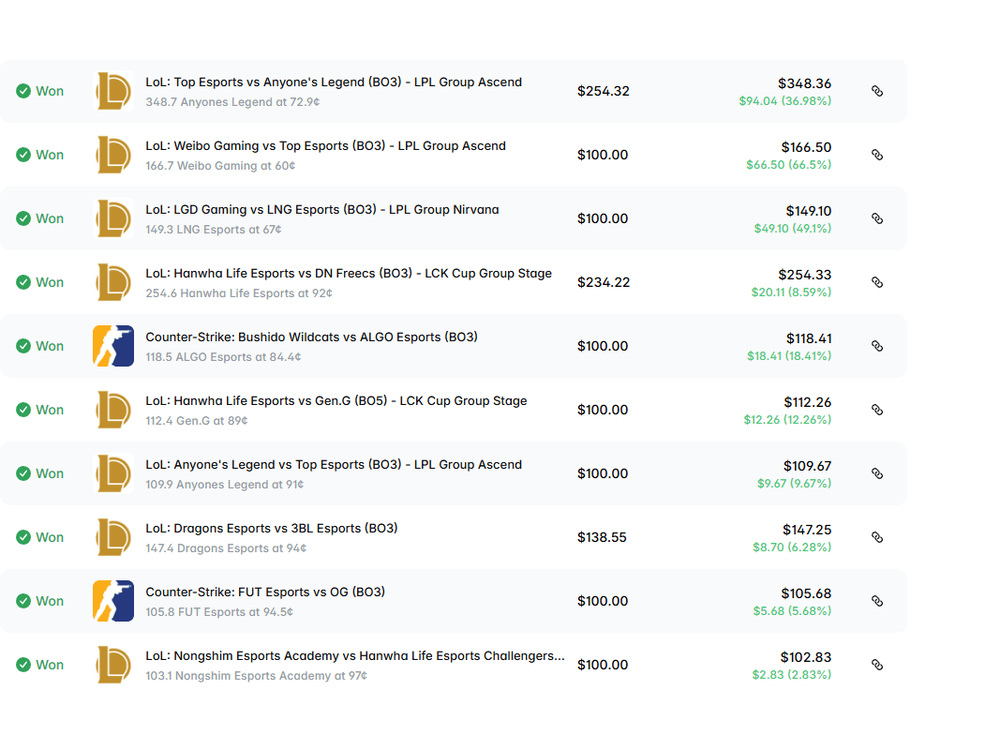This screenshot has height=750, width=1000.
Task: Open LoL: Dragons Esports vs 3BL Esports title
Action: pos(271,529)
